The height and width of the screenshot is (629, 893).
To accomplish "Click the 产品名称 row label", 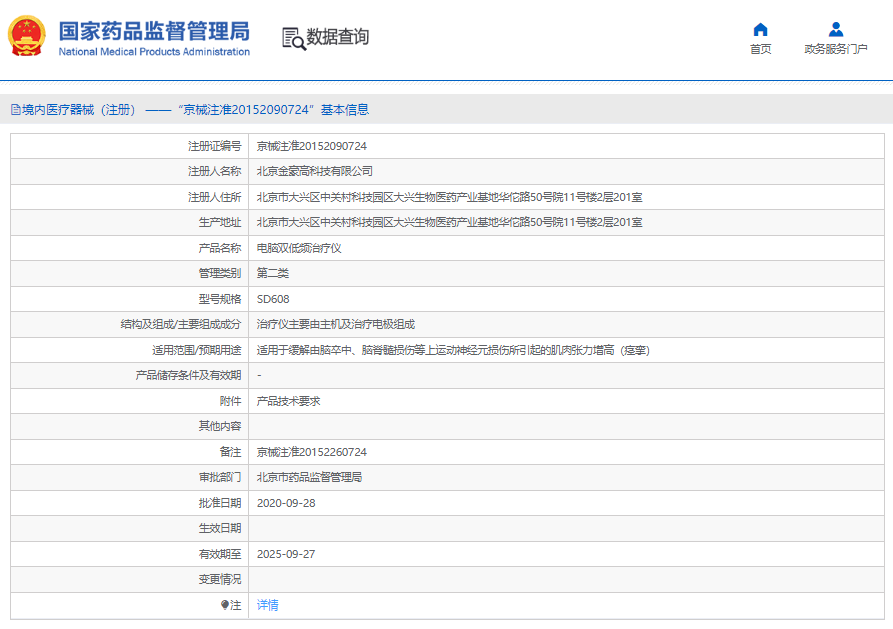I will click(x=220, y=248).
